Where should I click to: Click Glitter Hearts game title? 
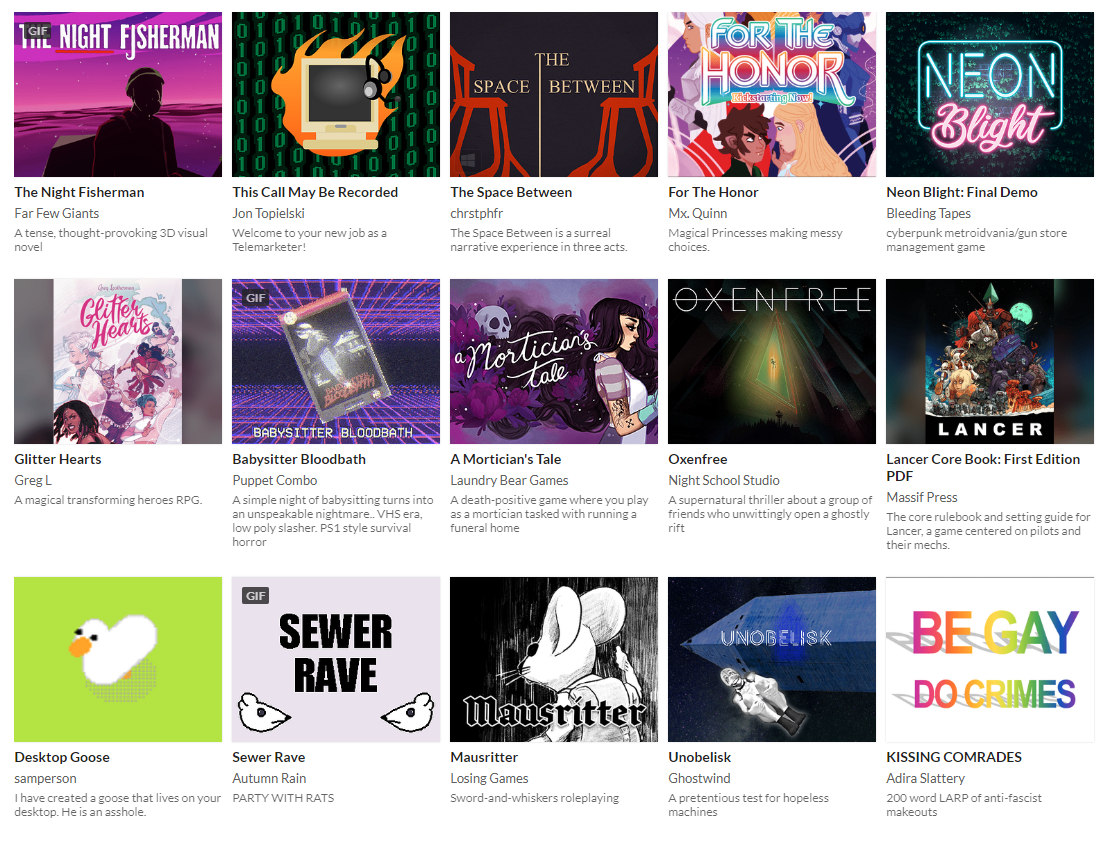click(58, 459)
